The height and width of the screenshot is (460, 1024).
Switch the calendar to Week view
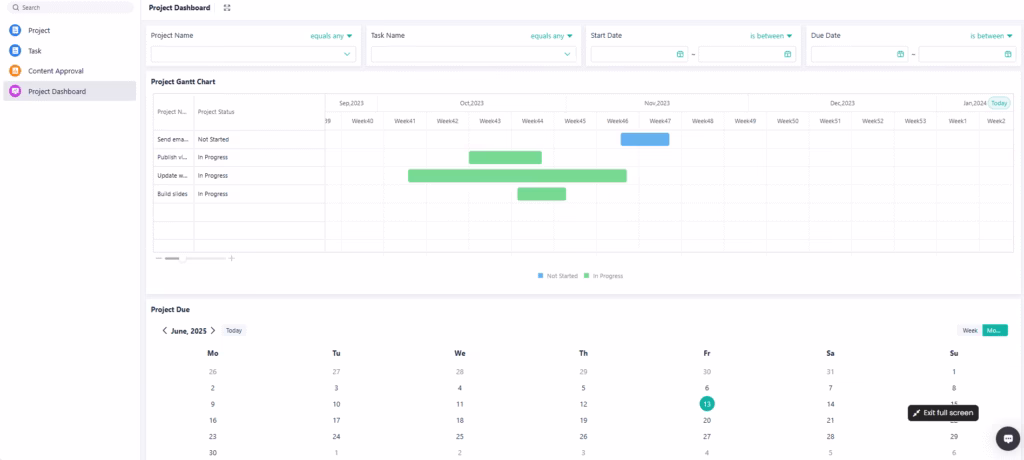pos(969,331)
